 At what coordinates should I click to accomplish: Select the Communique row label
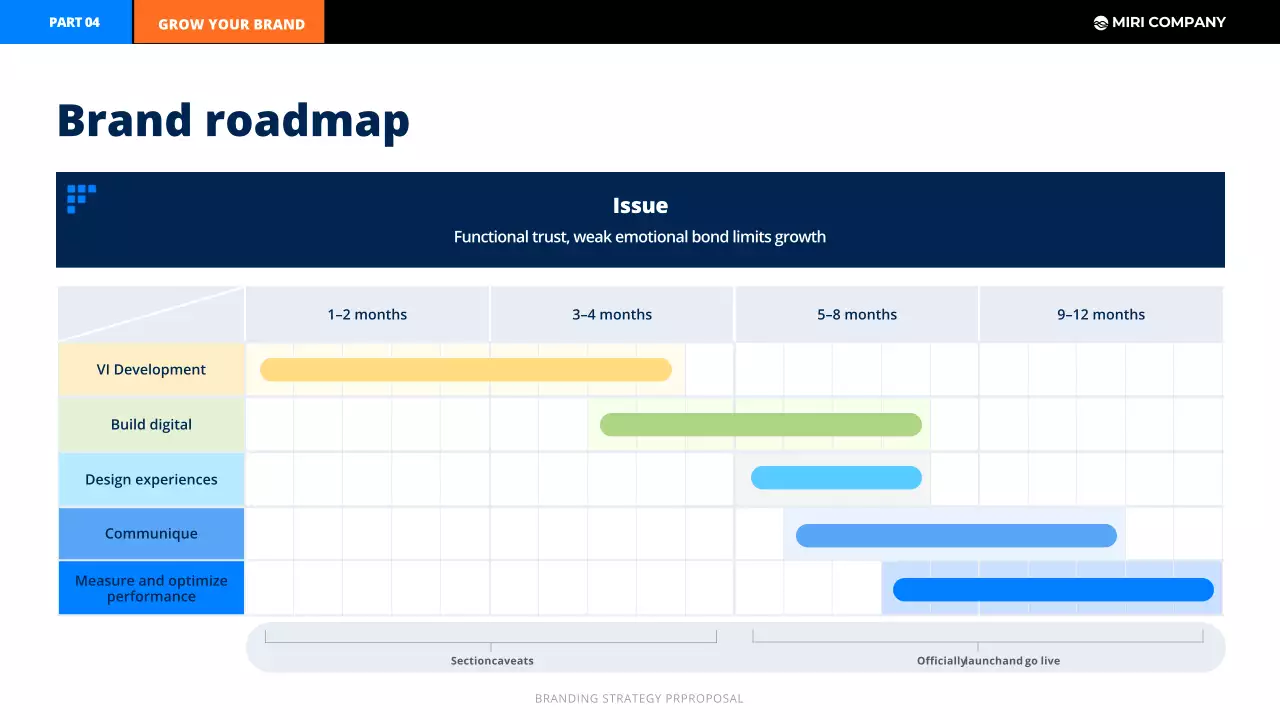(151, 534)
